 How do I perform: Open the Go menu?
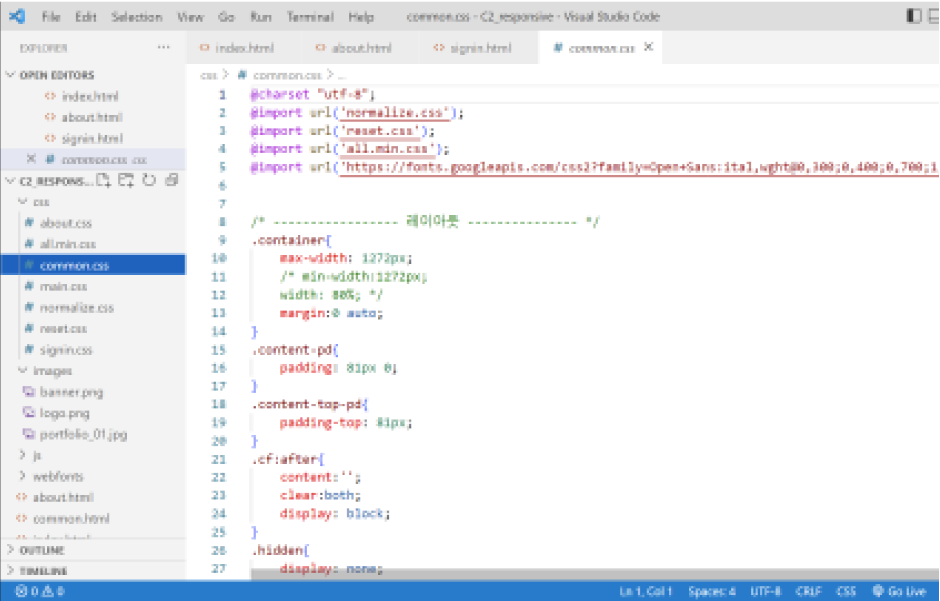tap(226, 17)
